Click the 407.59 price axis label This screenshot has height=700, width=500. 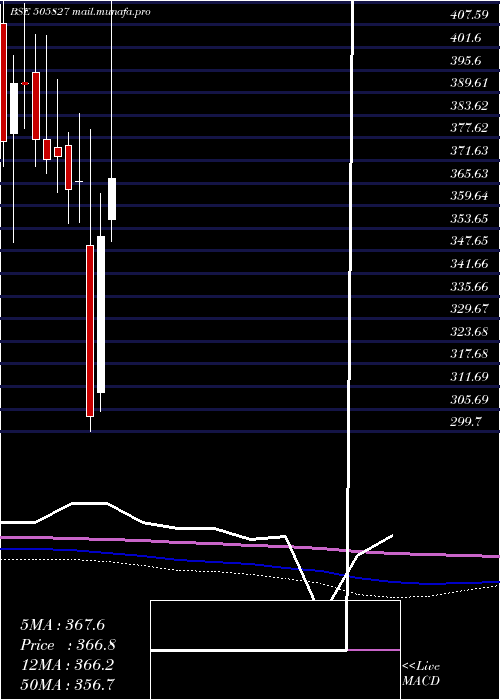[x=469, y=15]
